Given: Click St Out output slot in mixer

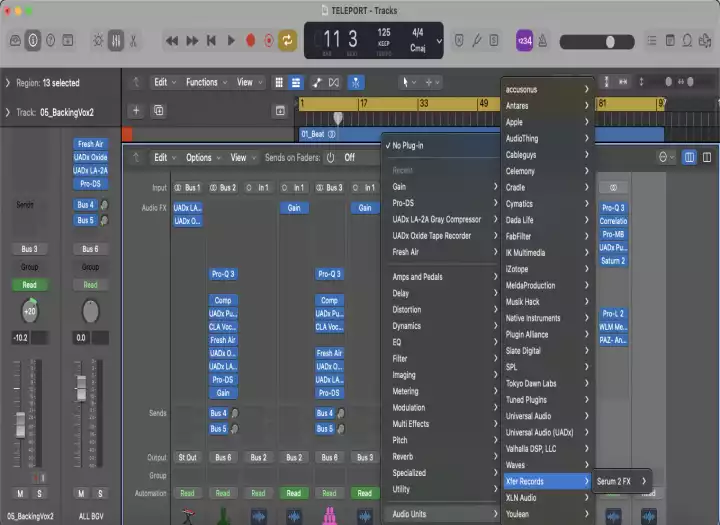Looking at the screenshot, I should click(x=187, y=457).
